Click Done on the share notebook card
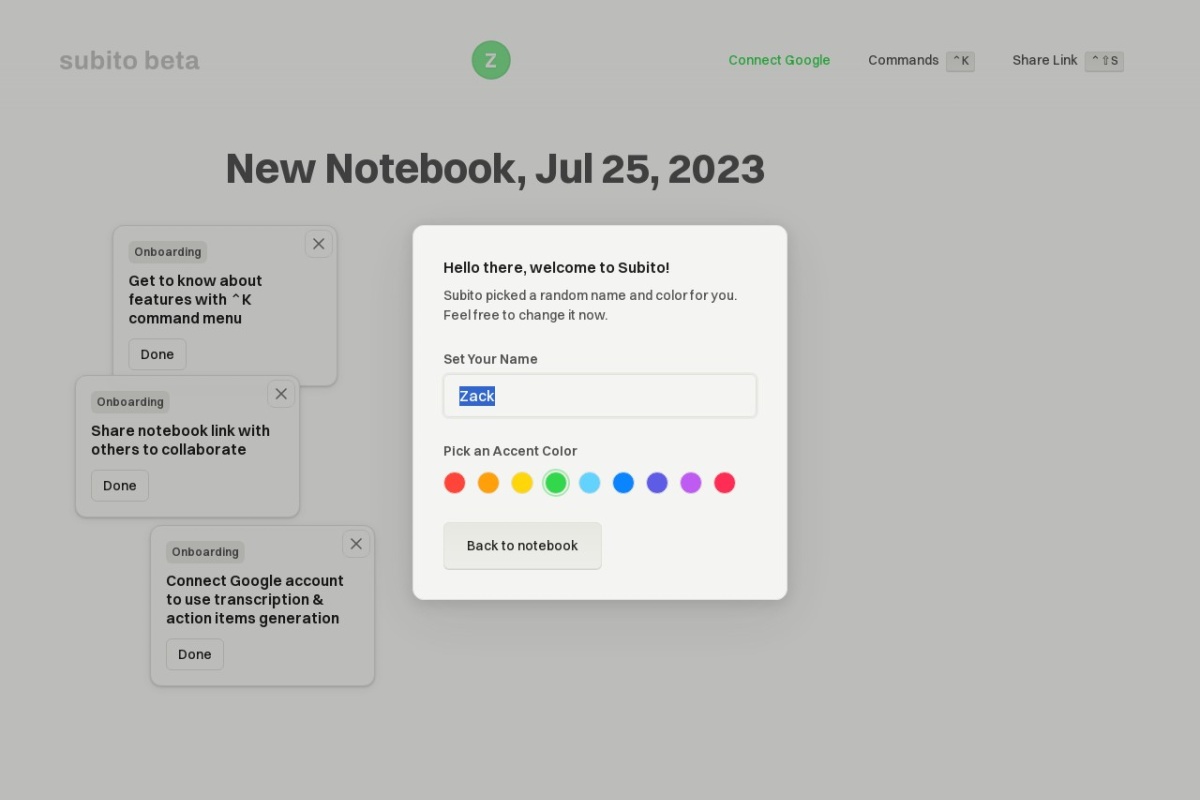Screen dimensions: 1200x800 click(x=120, y=486)
